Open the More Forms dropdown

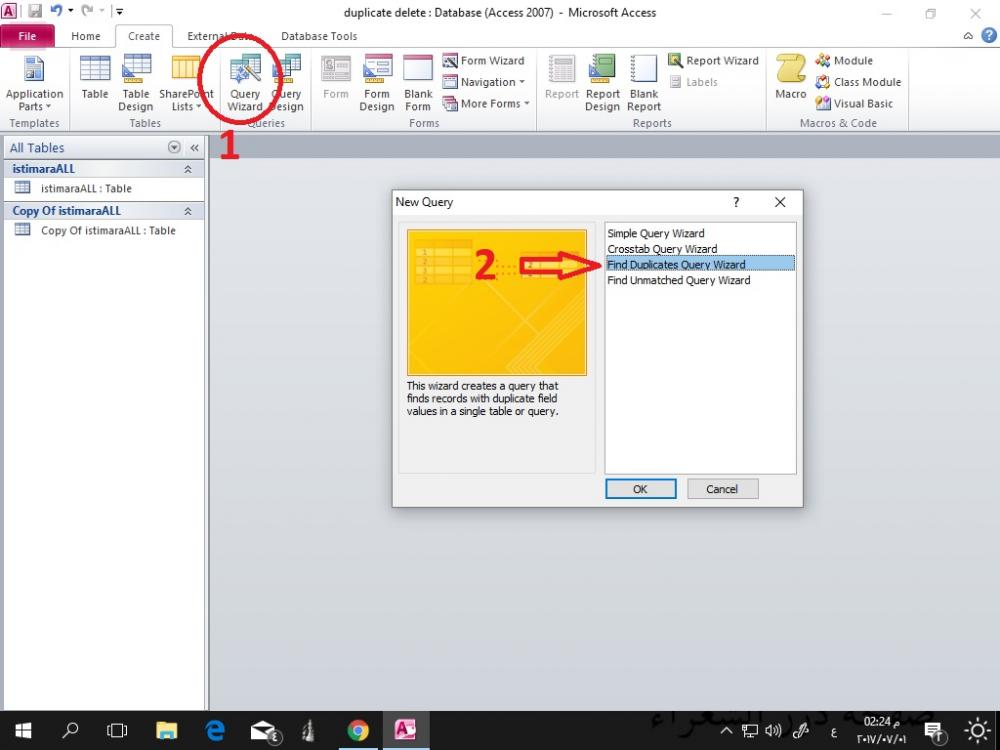click(x=486, y=103)
